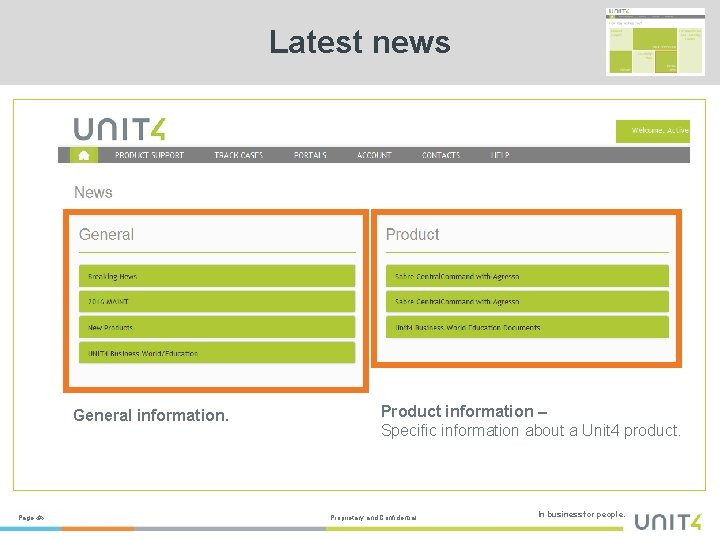
Task: Click the Unit4 logo in slide footer
Action: click(x=668, y=522)
